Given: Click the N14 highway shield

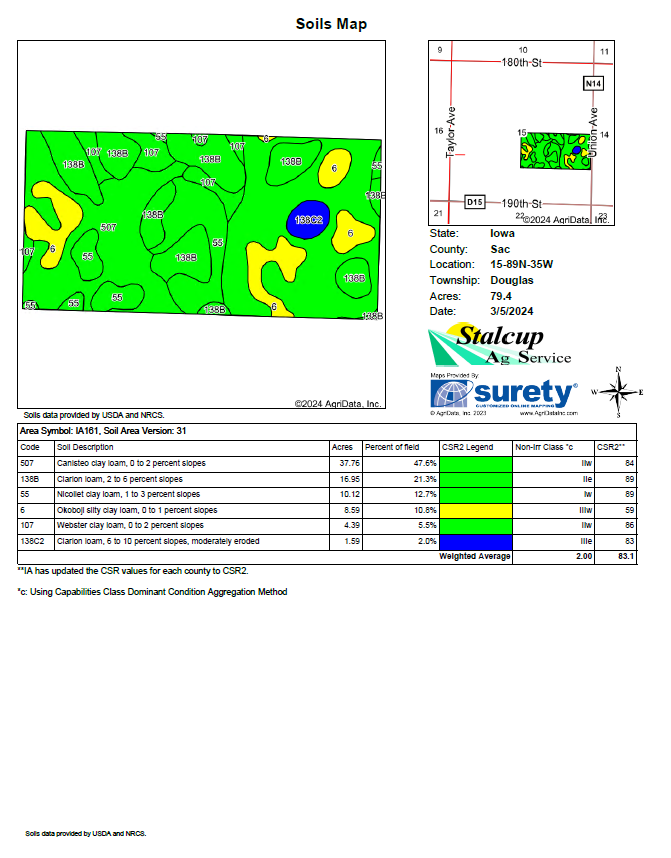Looking at the screenshot, I should pyautogui.click(x=593, y=84).
